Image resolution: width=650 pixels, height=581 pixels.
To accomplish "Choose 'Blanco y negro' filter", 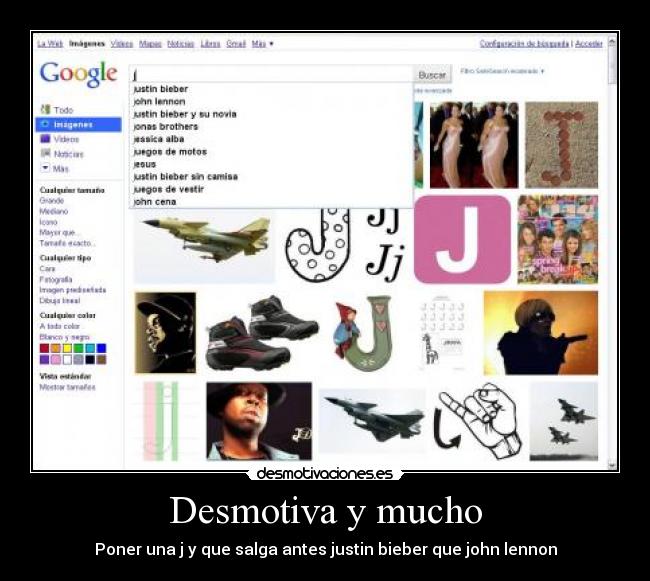I will [x=64, y=337].
